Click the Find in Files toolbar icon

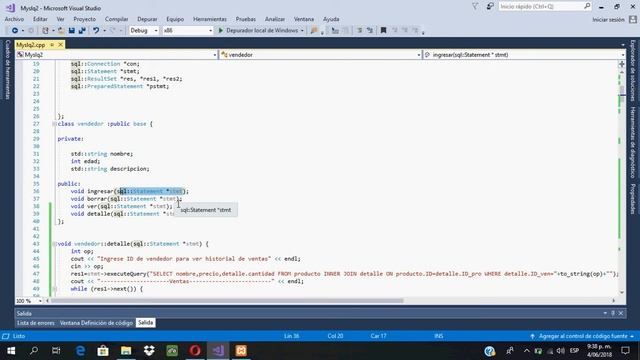(x=313, y=30)
